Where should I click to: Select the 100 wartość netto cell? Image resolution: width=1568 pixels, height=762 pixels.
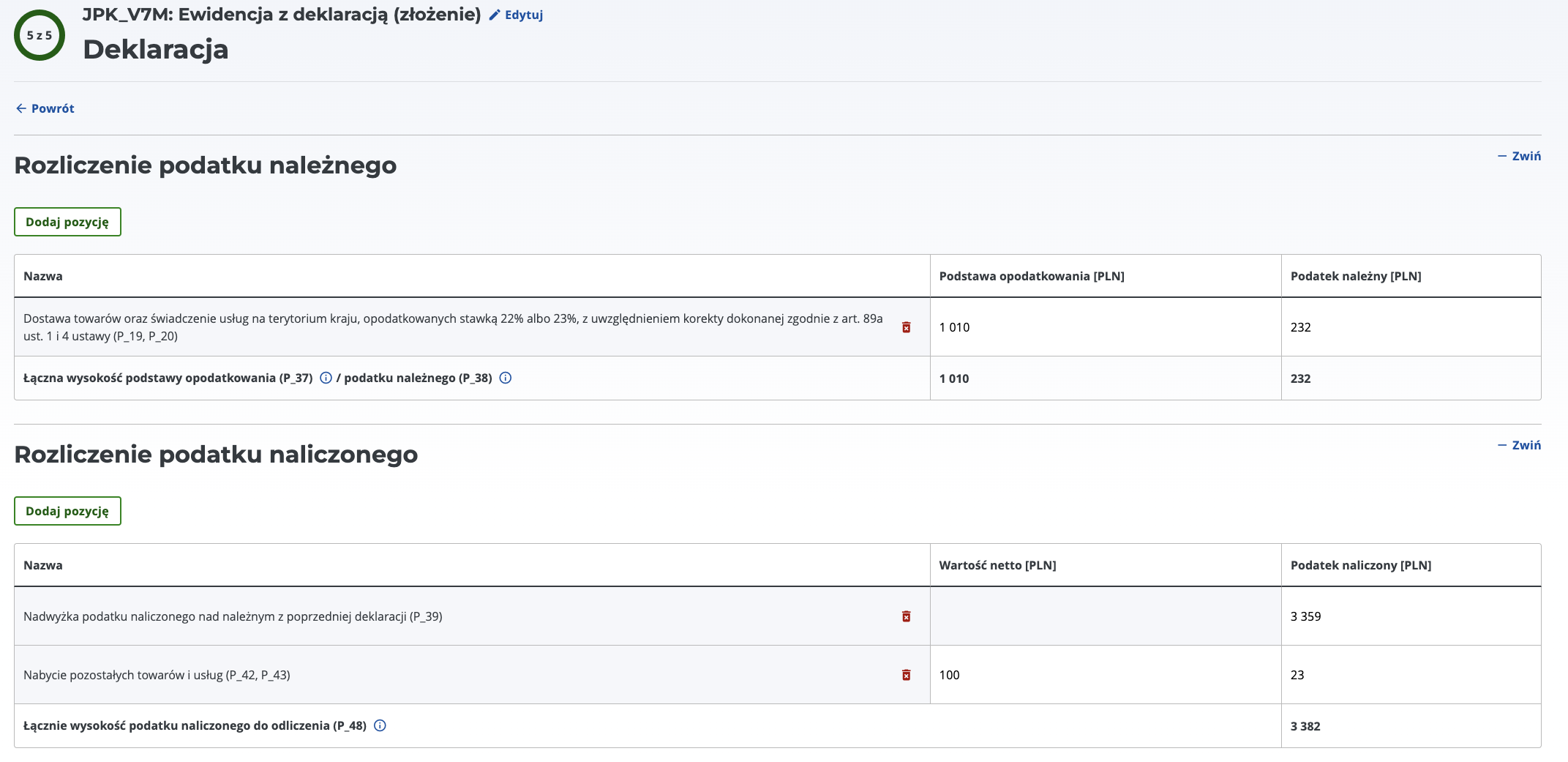pos(1106,675)
